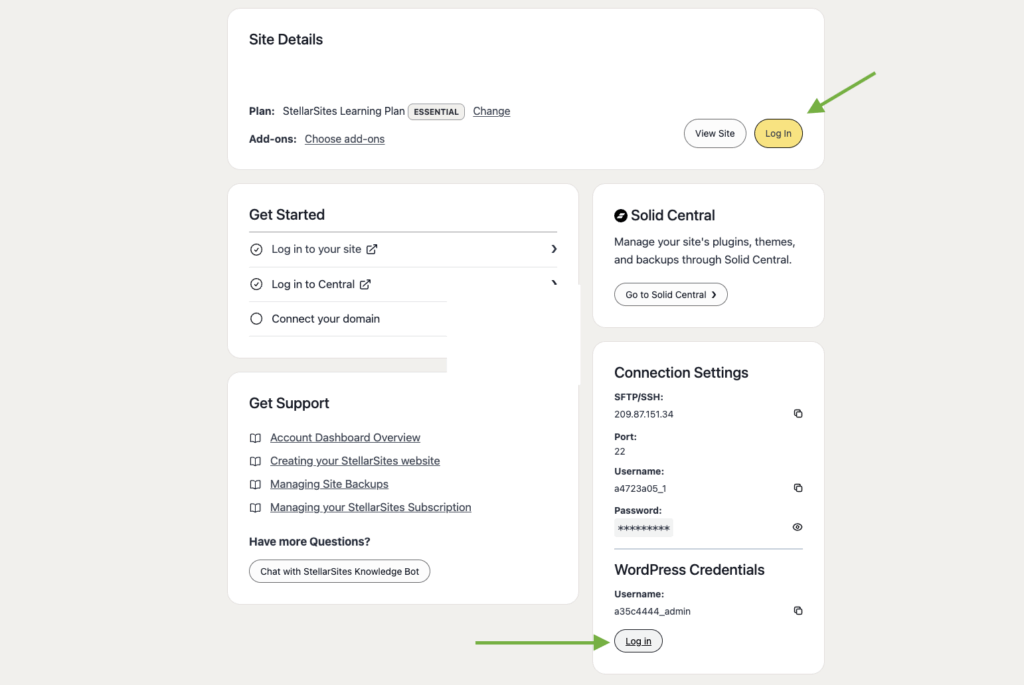Click the yellow Log In button
Viewport: 1024px width, 685px height.
pos(778,133)
